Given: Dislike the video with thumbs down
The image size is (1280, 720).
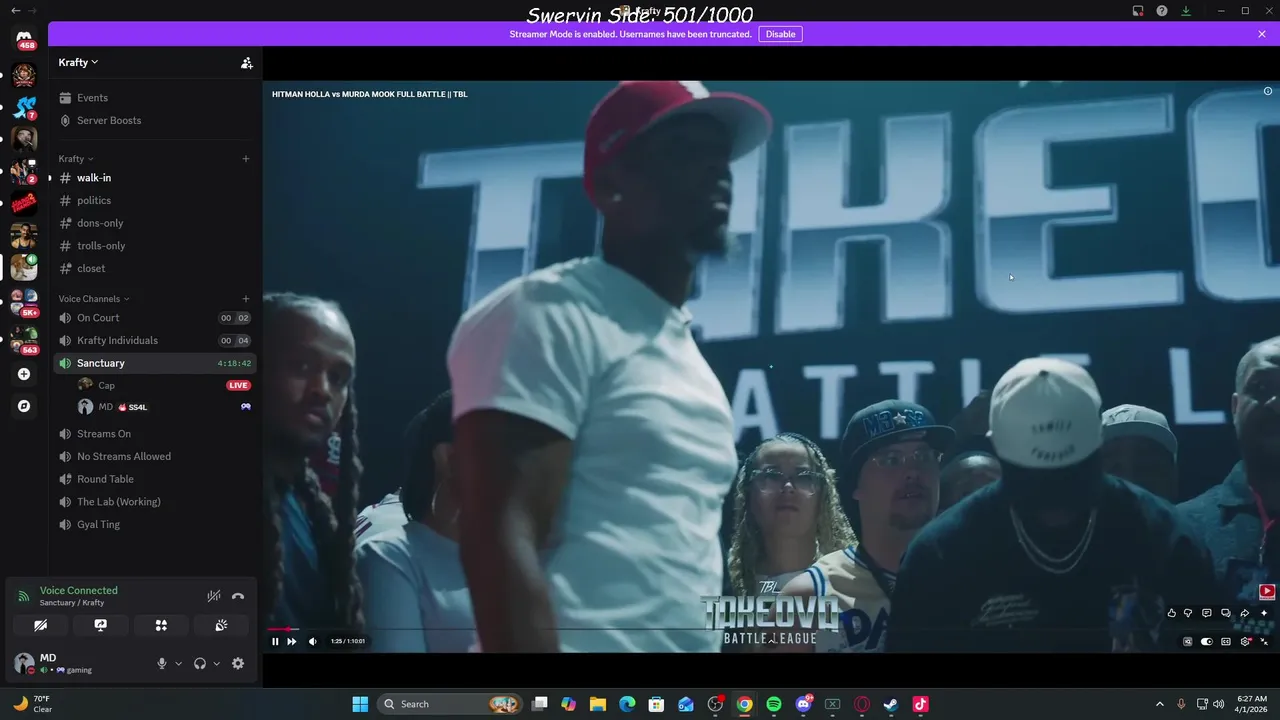Looking at the screenshot, I should [x=1188, y=613].
